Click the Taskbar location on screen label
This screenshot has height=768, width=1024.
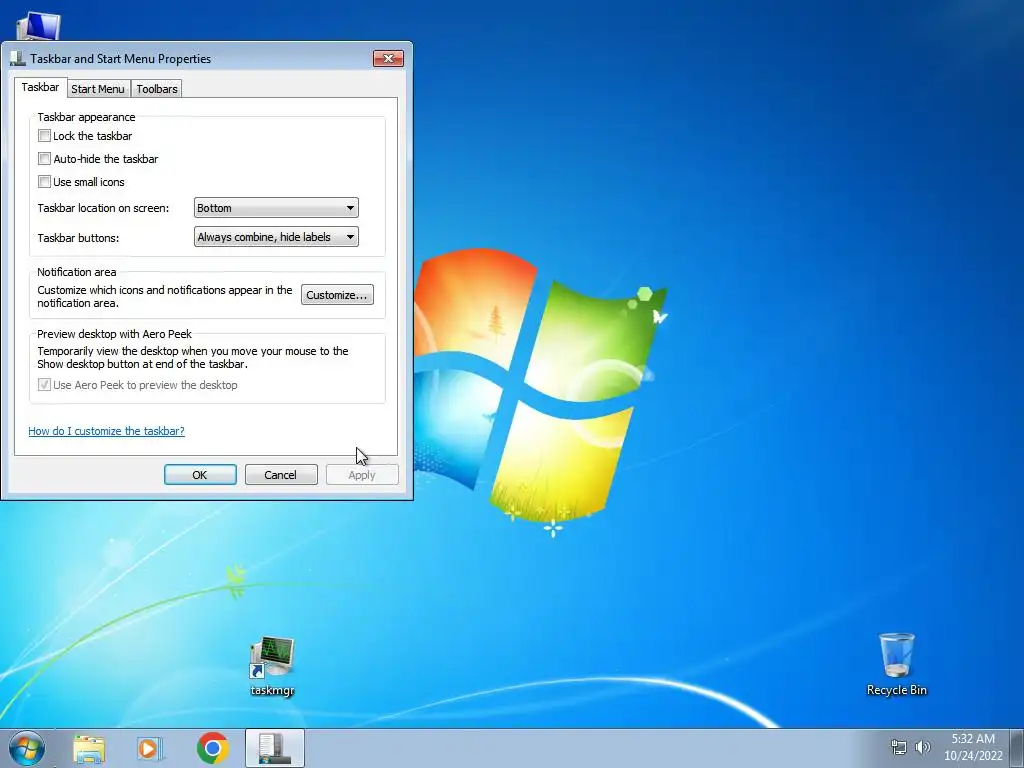pyautogui.click(x=103, y=208)
